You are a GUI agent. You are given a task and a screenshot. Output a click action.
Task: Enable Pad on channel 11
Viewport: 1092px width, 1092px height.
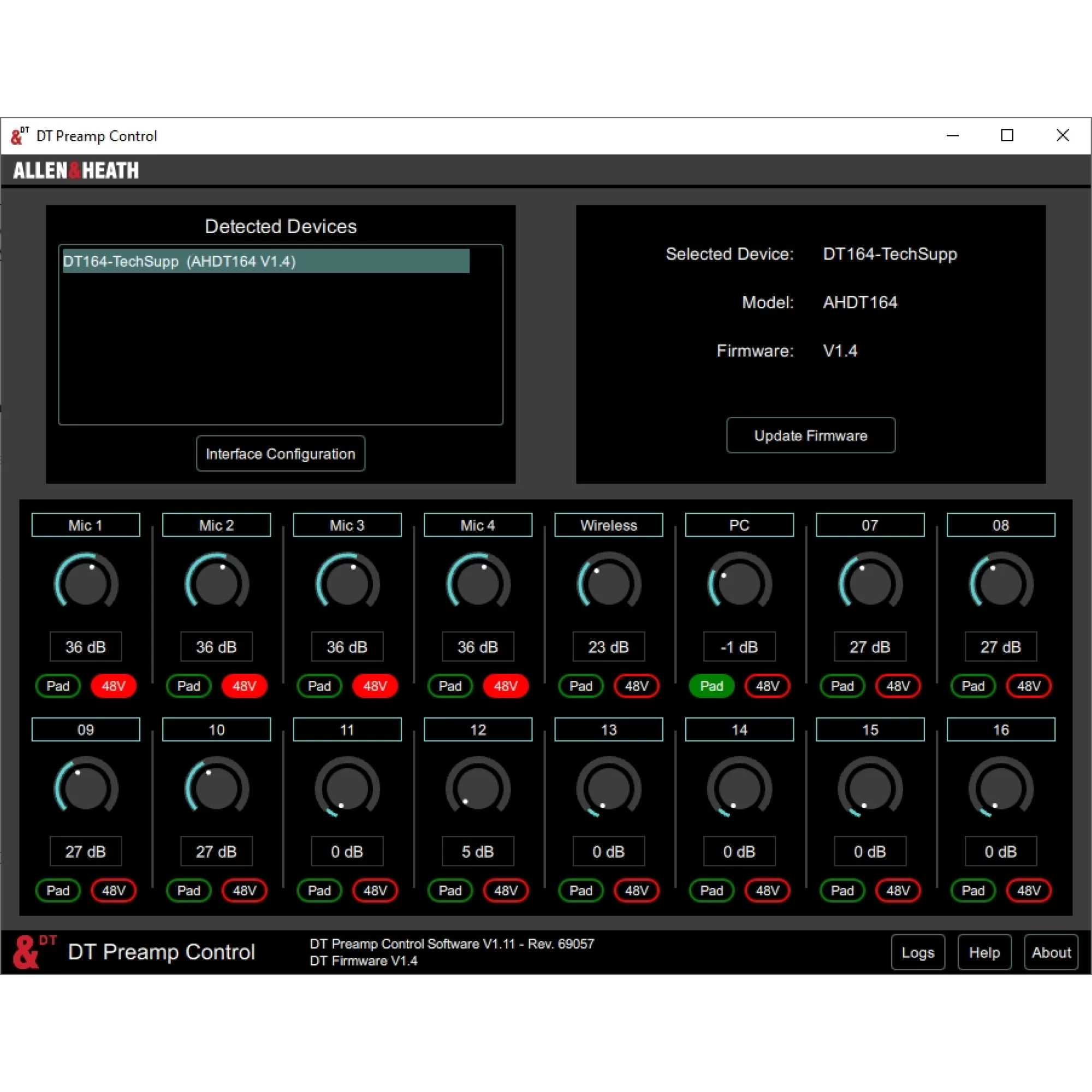(319, 890)
